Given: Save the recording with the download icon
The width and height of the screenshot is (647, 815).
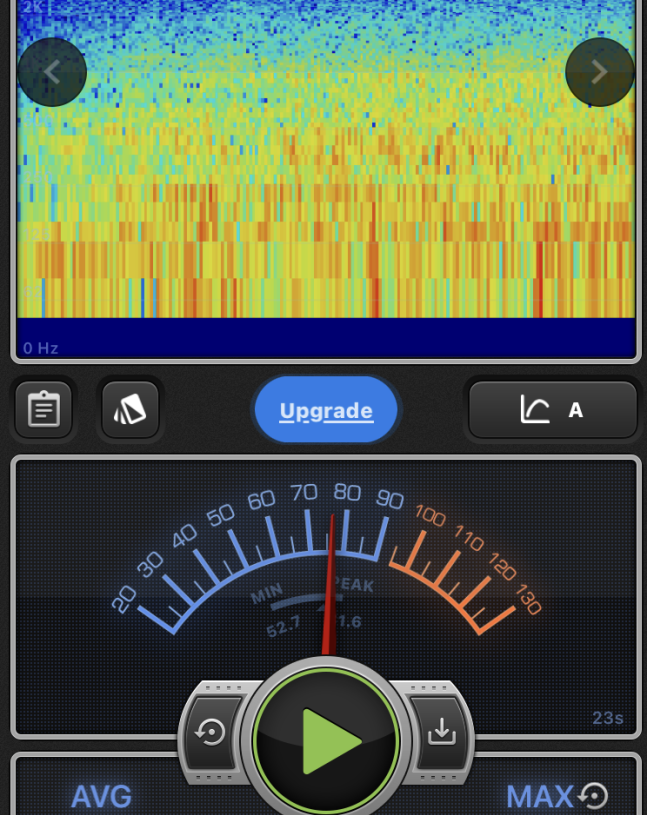Looking at the screenshot, I should pos(441,733).
